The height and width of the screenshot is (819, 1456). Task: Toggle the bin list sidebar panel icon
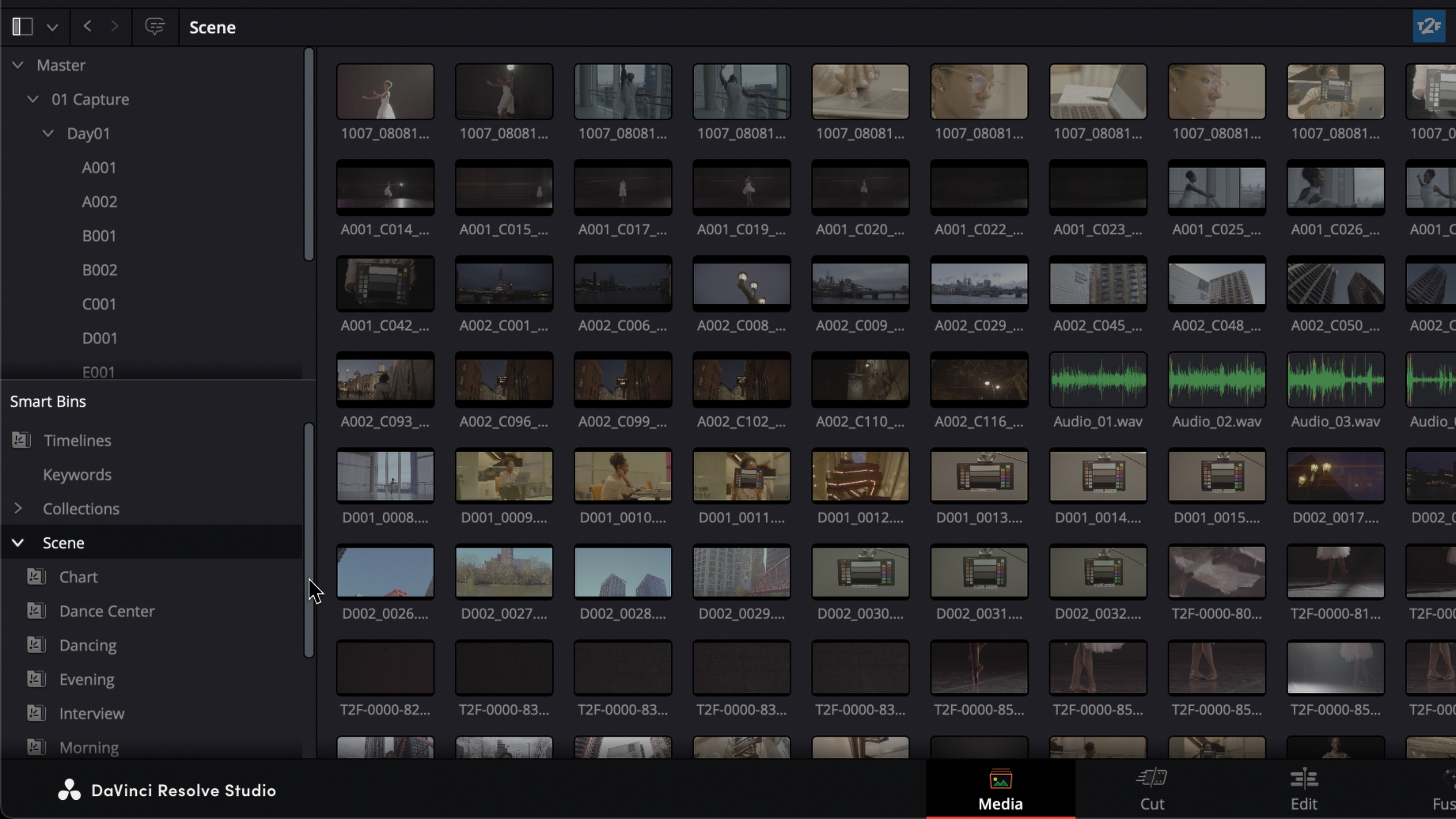pos(23,27)
